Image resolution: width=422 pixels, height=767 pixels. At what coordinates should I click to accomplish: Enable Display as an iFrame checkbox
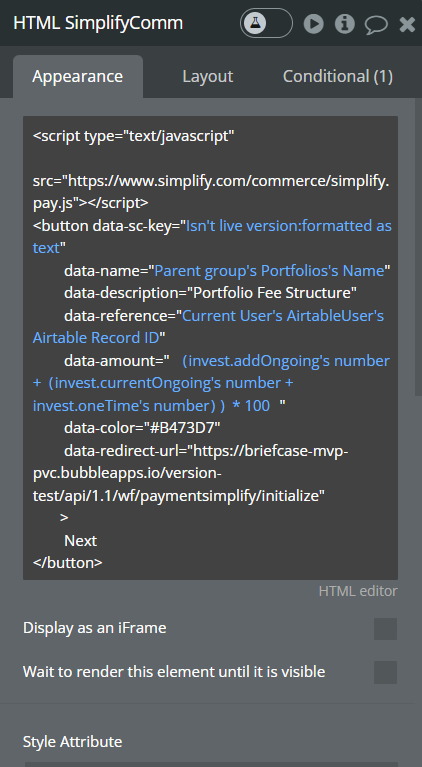coord(385,629)
